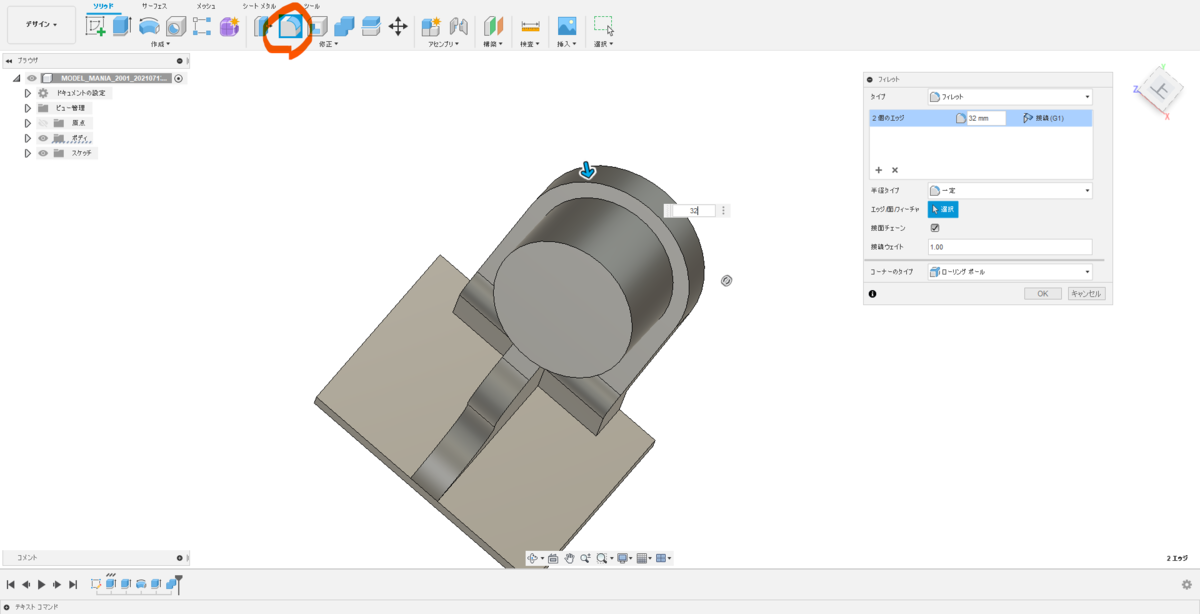Open the コーナーのタイプ dropdown
The image size is (1200, 614).
pos(1009,272)
